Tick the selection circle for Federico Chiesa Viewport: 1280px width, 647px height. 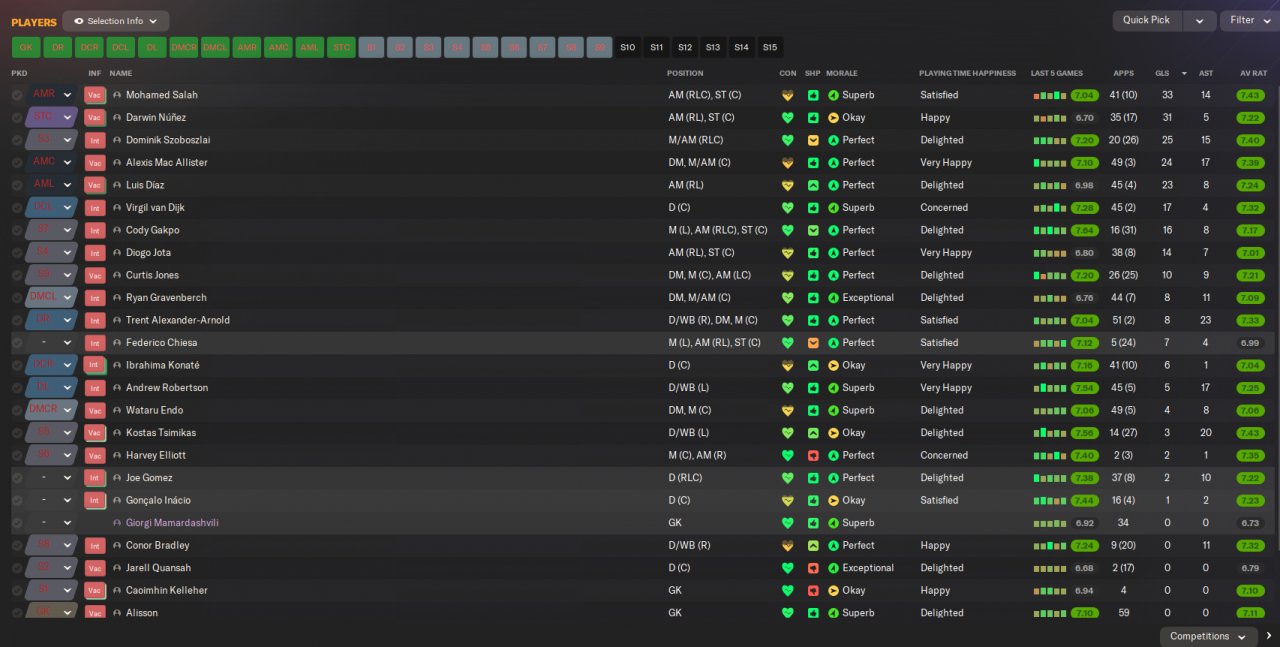tap(17, 343)
